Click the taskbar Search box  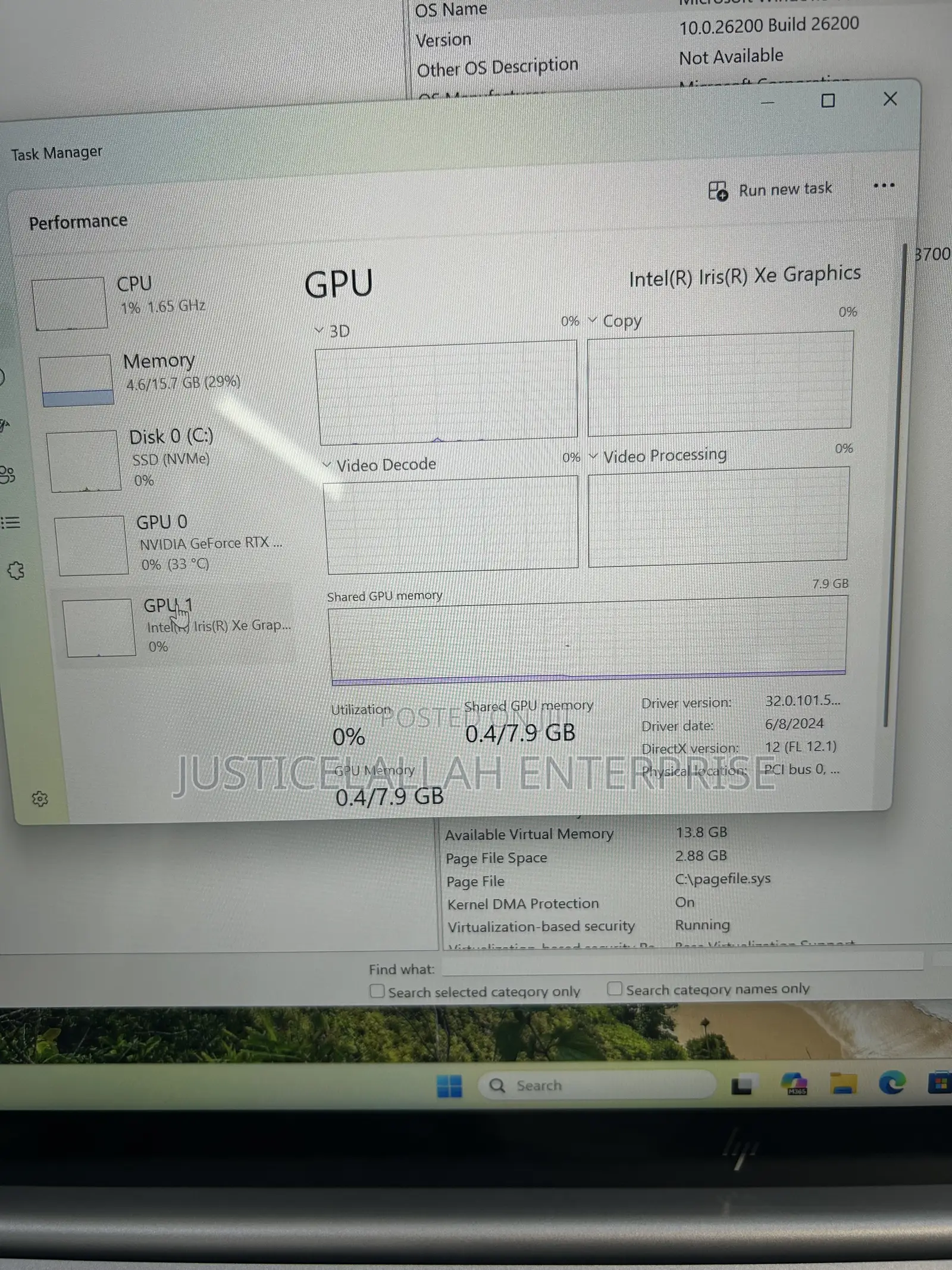pos(597,1086)
